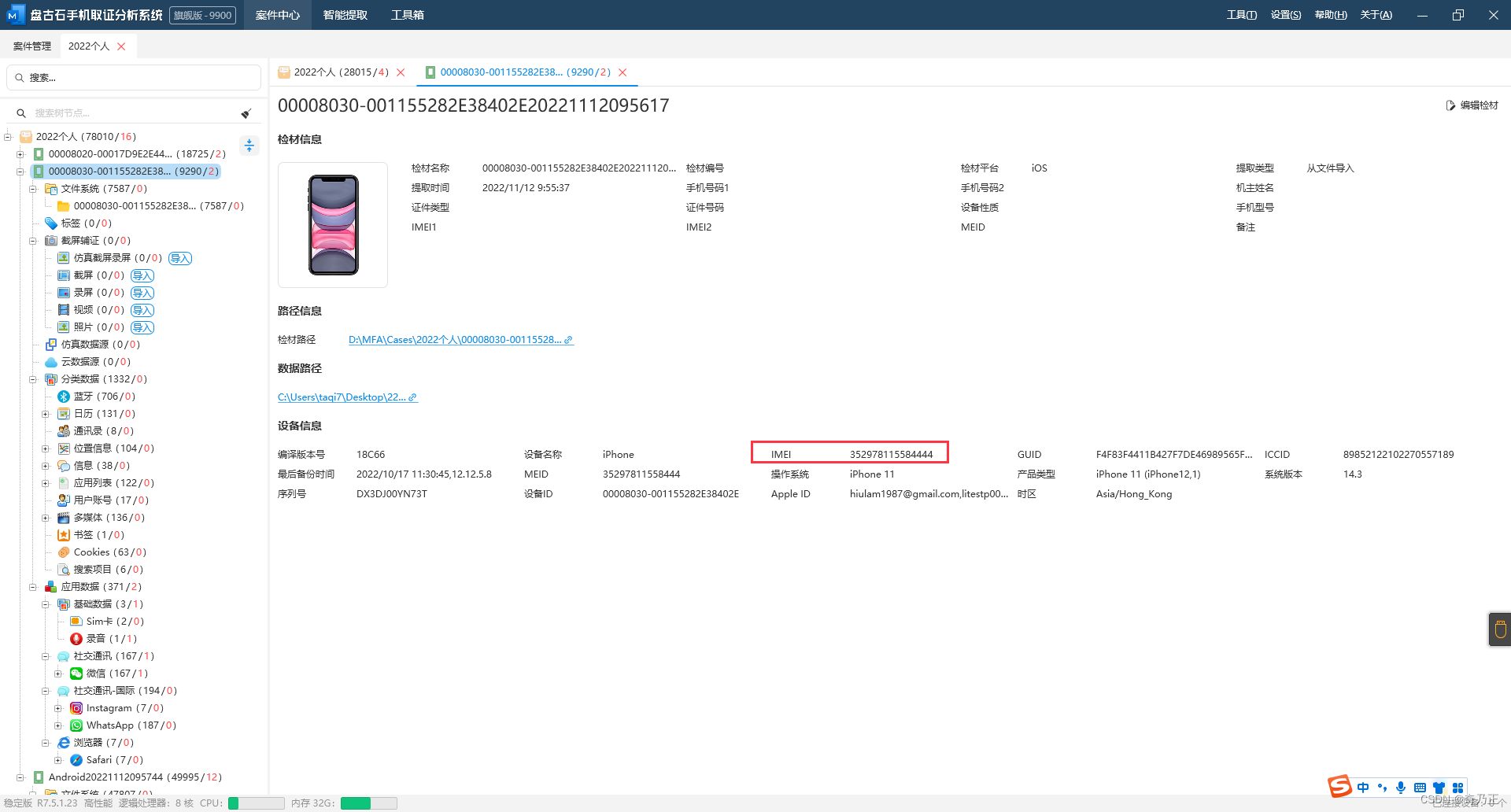Switch to the 案件管理 tab

[32, 46]
